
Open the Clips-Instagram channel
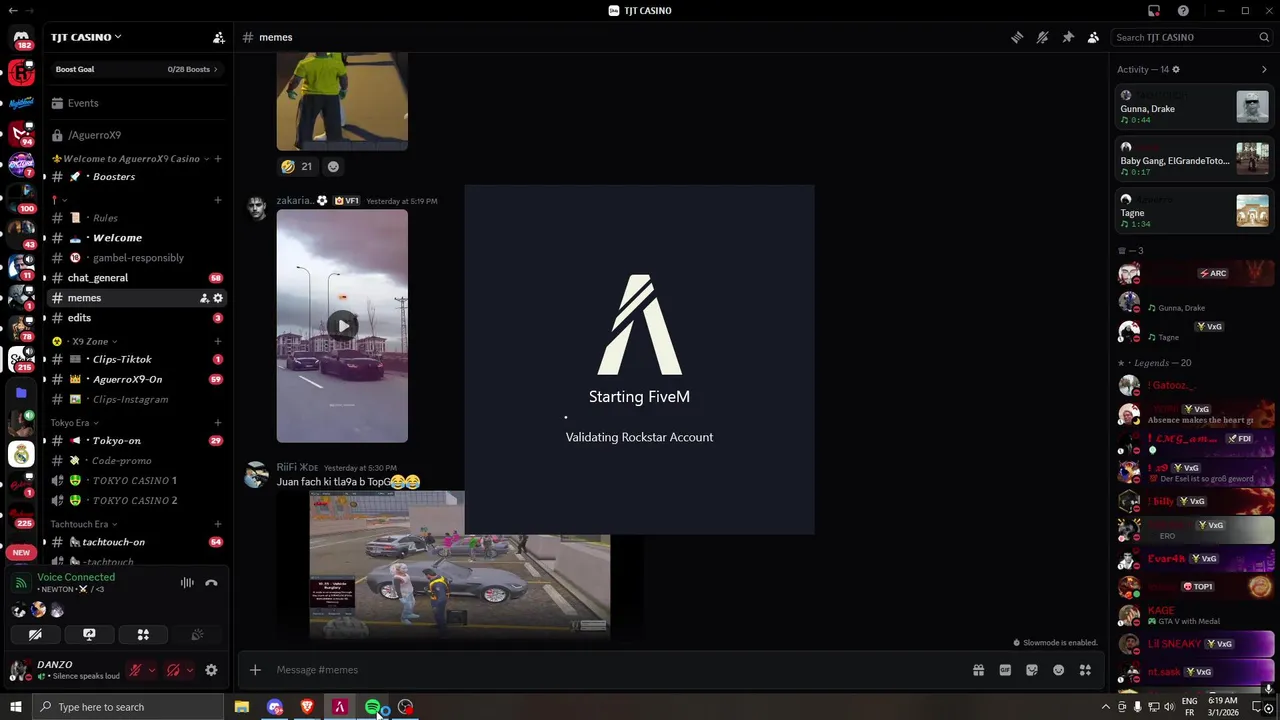click(x=136, y=399)
